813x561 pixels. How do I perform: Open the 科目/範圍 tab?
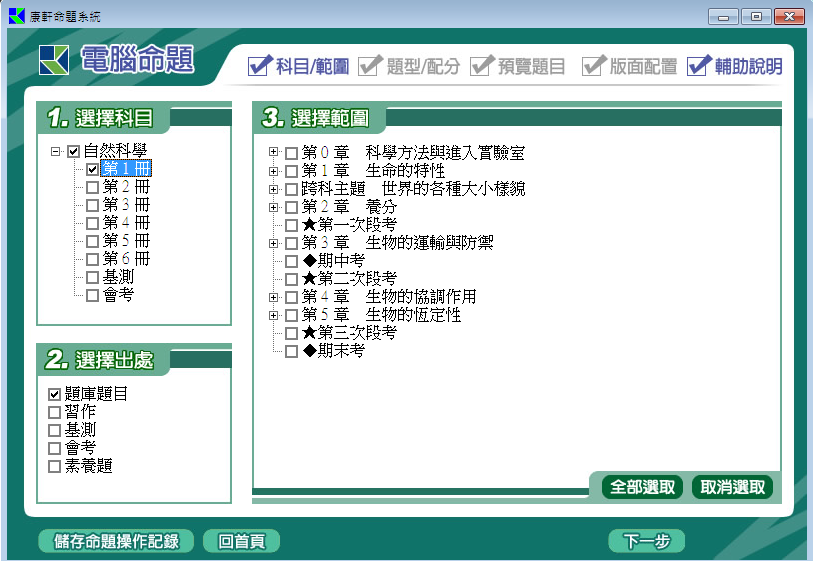coord(299,66)
